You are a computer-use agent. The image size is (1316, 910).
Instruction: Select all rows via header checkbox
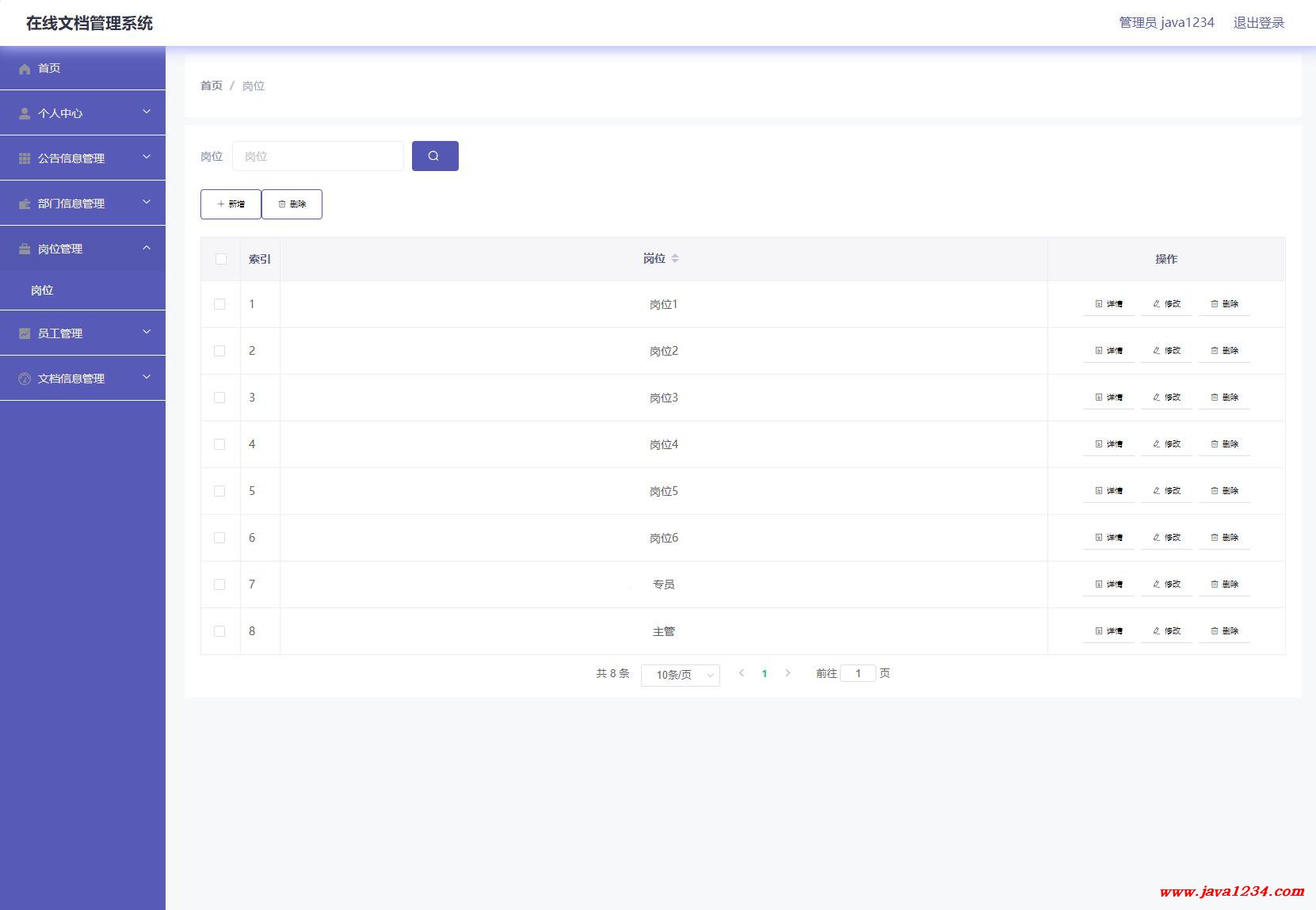(221, 259)
